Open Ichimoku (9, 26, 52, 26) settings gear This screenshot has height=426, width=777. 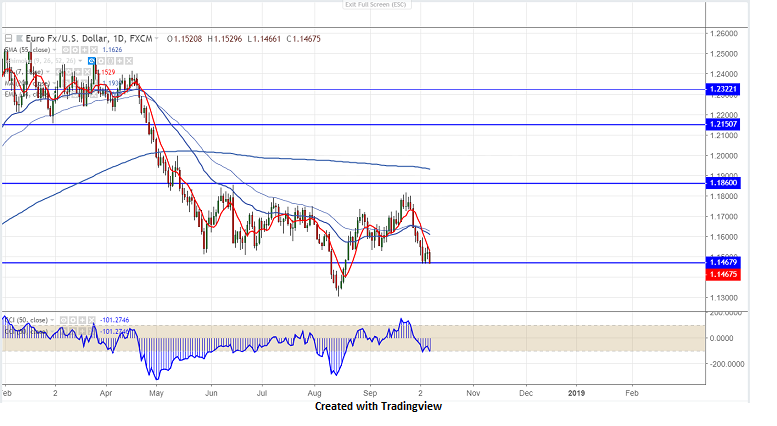coord(101,61)
